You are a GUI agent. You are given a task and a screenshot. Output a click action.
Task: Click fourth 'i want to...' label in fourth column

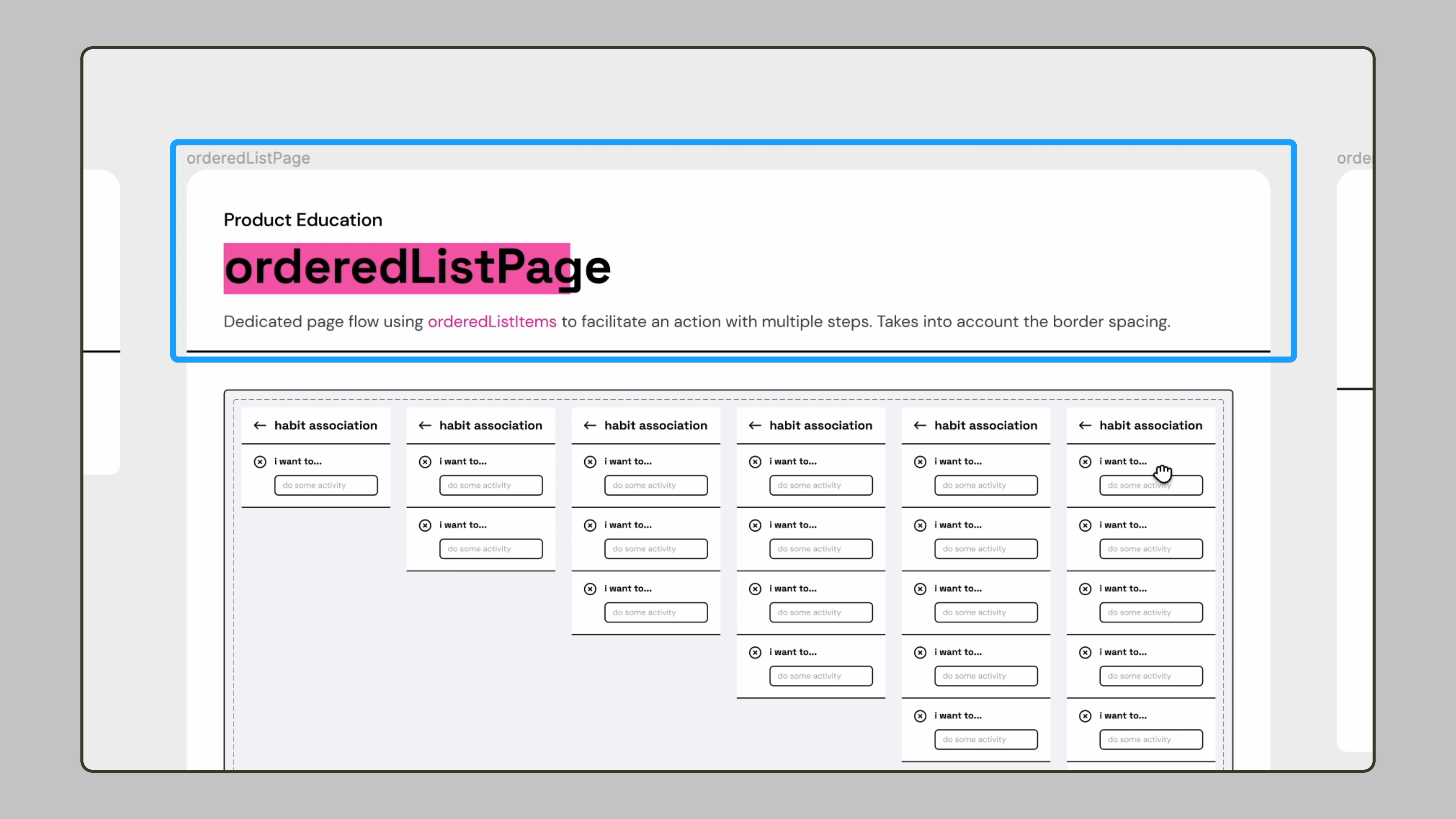tap(793, 652)
